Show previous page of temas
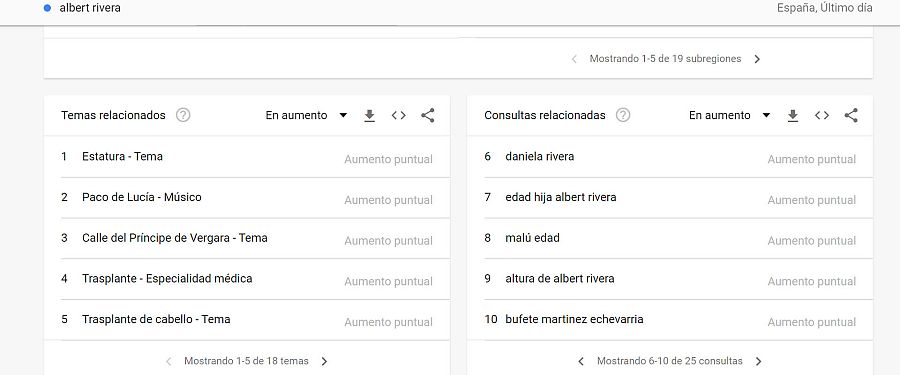 point(169,361)
